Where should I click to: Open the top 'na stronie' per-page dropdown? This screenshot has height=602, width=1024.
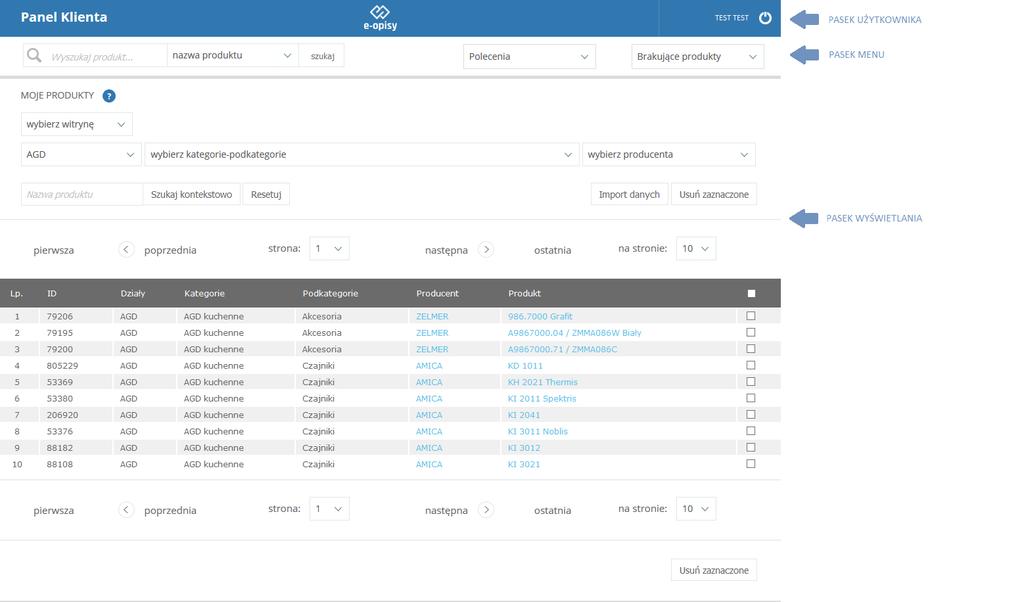696,249
